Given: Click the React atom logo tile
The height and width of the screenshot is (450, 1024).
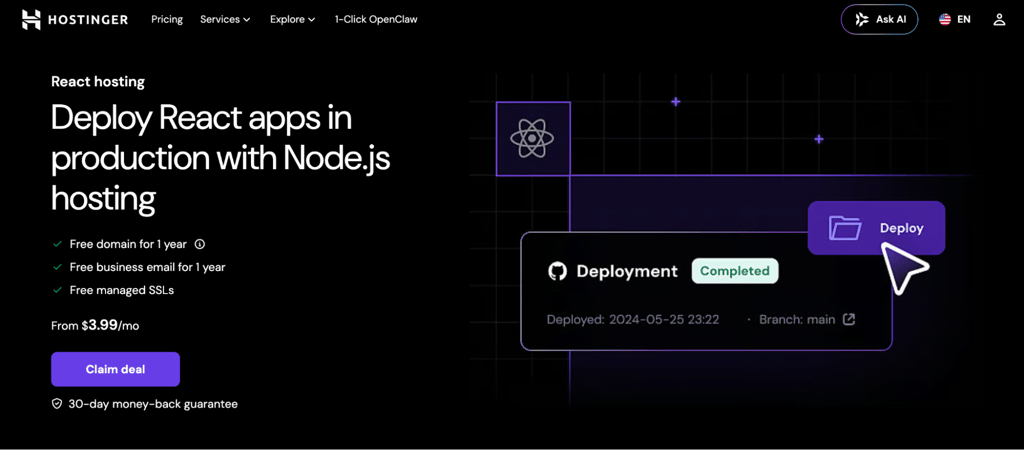Looking at the screenshot, I should click(x=533, y=138).
